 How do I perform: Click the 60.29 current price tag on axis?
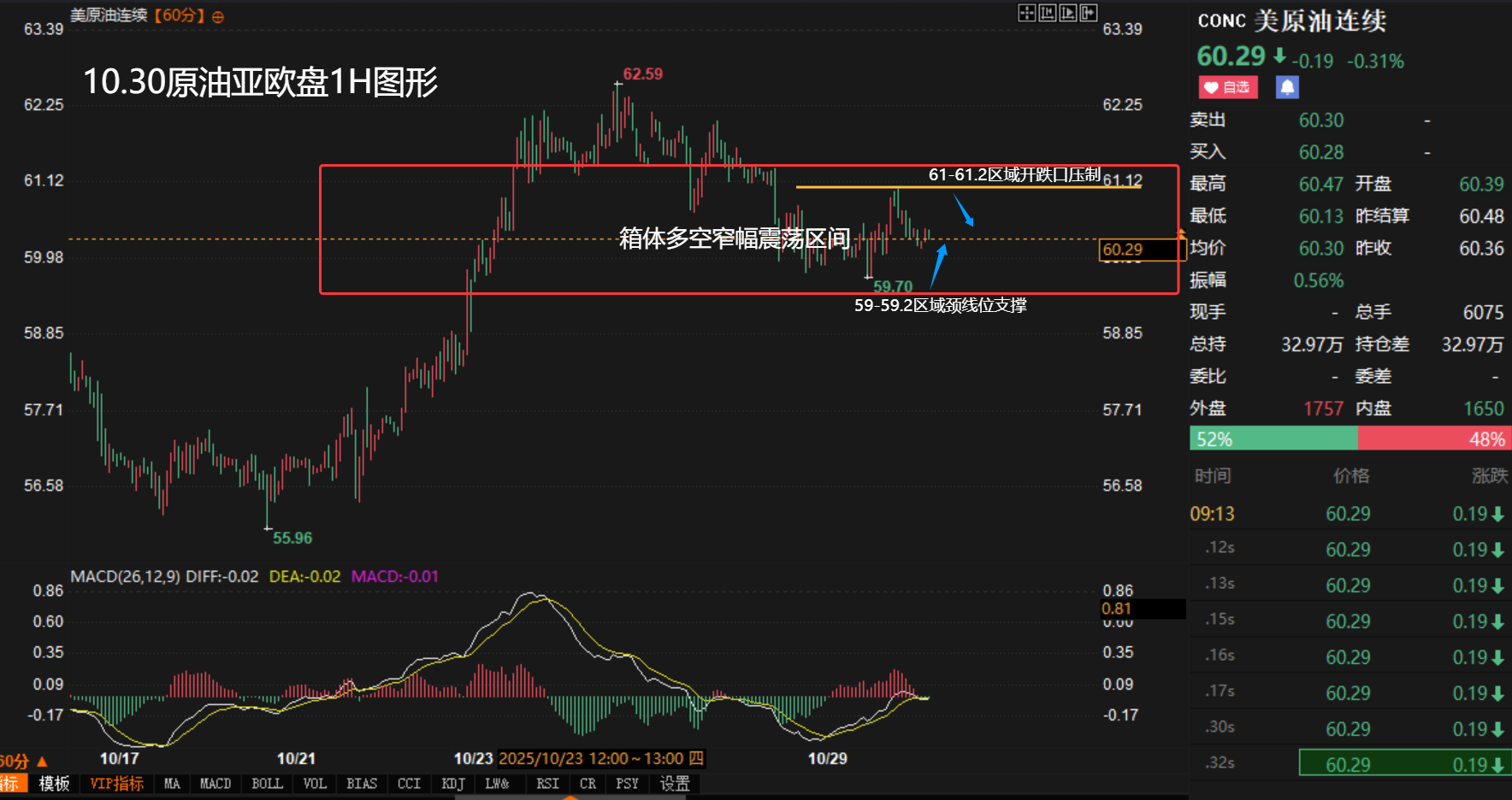pyautogui.click(x=1122, y=250)
